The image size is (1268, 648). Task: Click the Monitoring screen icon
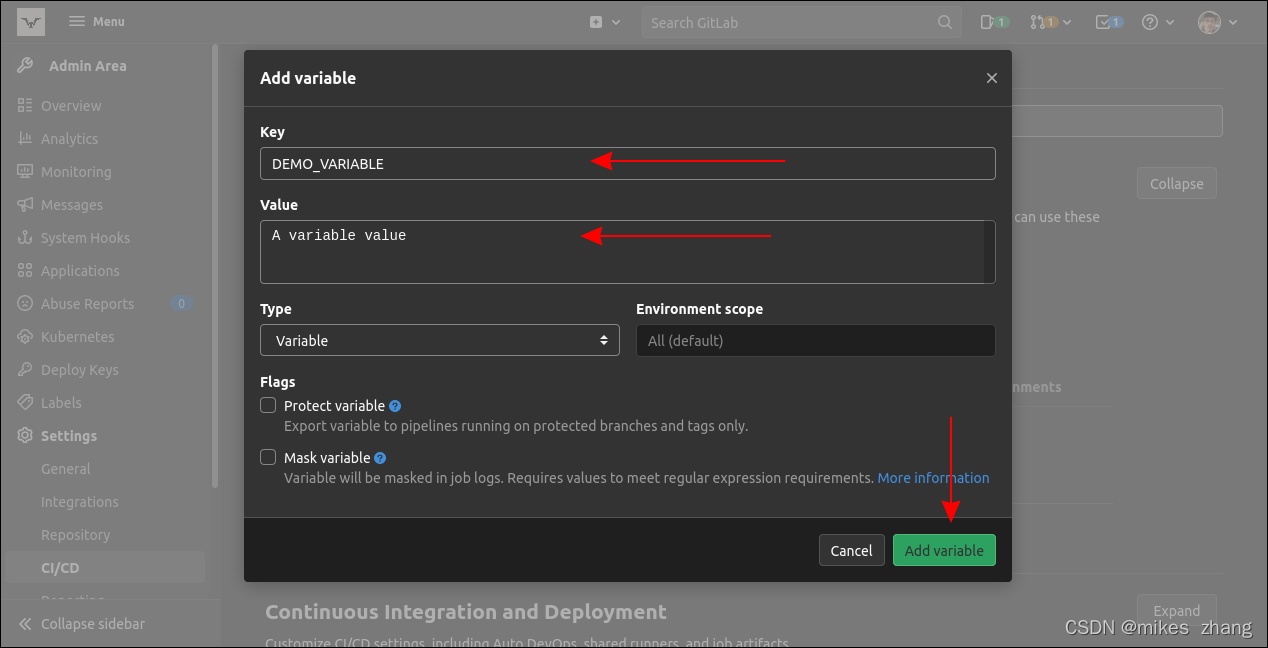(25, 172)
